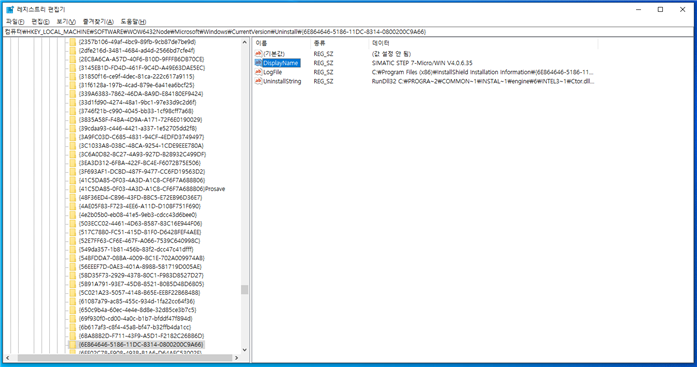Viewport: 697px width, 371px height.
Task: Click folder icon of {2dfe216d-3481-4684-ad4d-2566bd7cfe4f}
Action: point(72,51)
